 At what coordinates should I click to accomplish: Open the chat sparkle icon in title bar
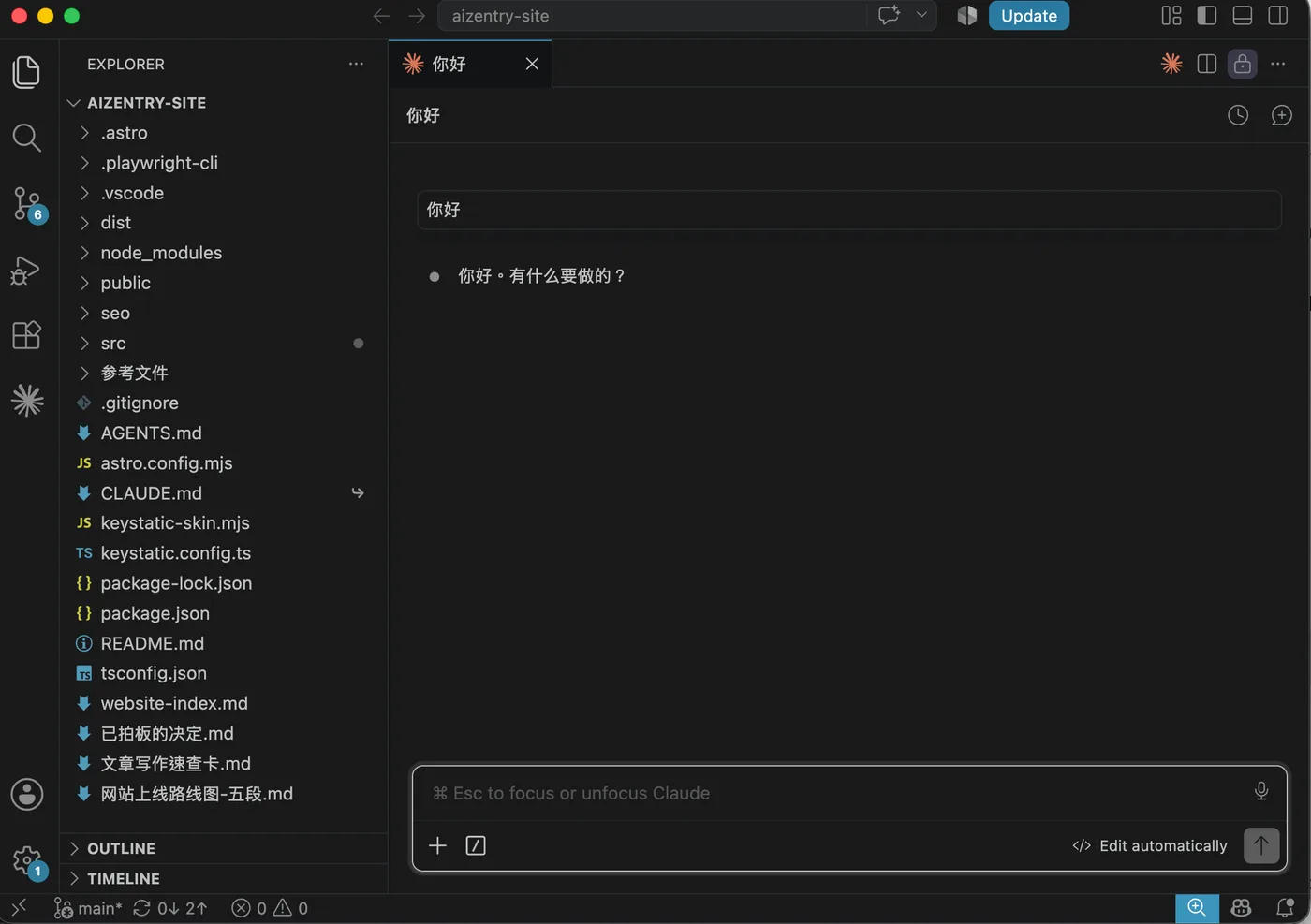889,15
